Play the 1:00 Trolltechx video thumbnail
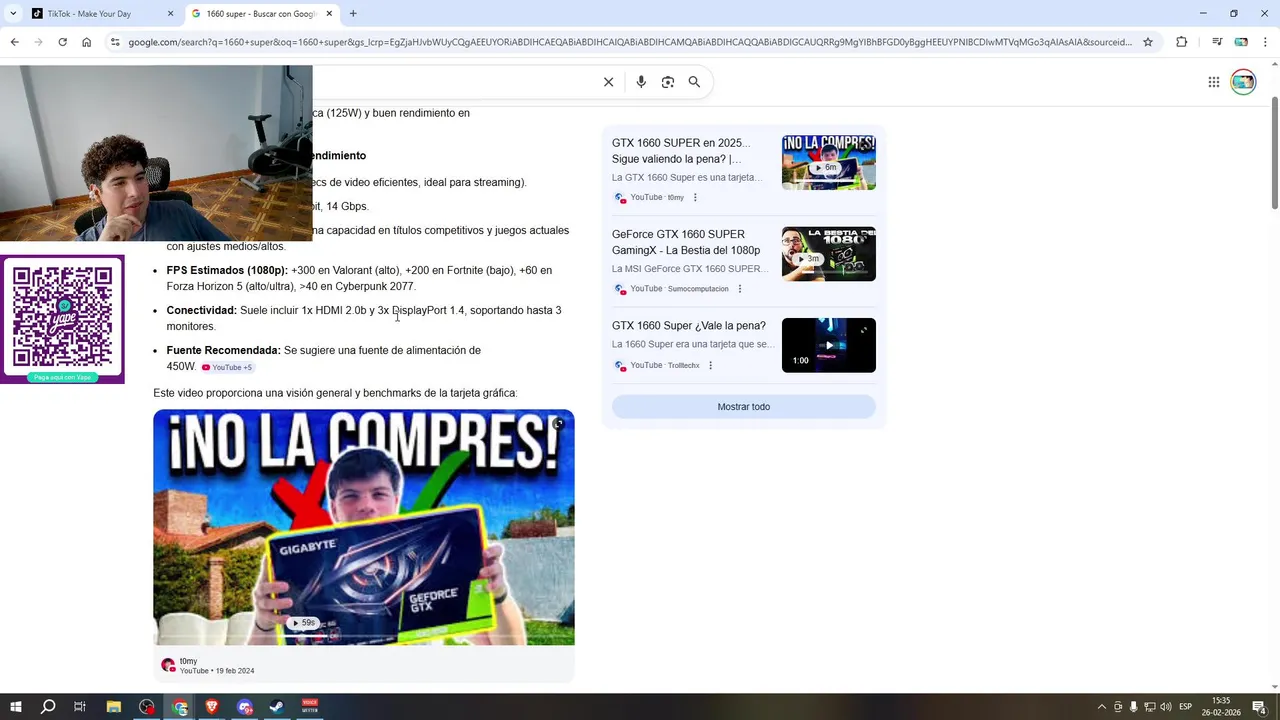This screenshot has width=1280, height=720. pos(828,345)
